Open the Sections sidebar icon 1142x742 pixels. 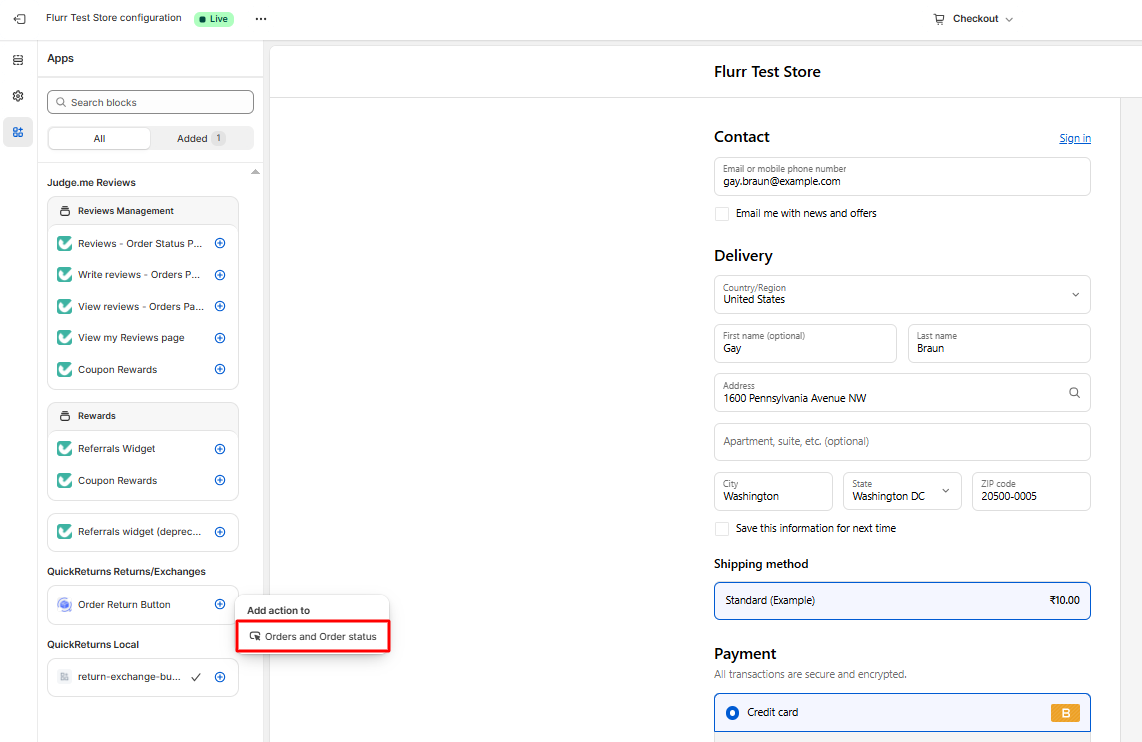tap(18, 60)
